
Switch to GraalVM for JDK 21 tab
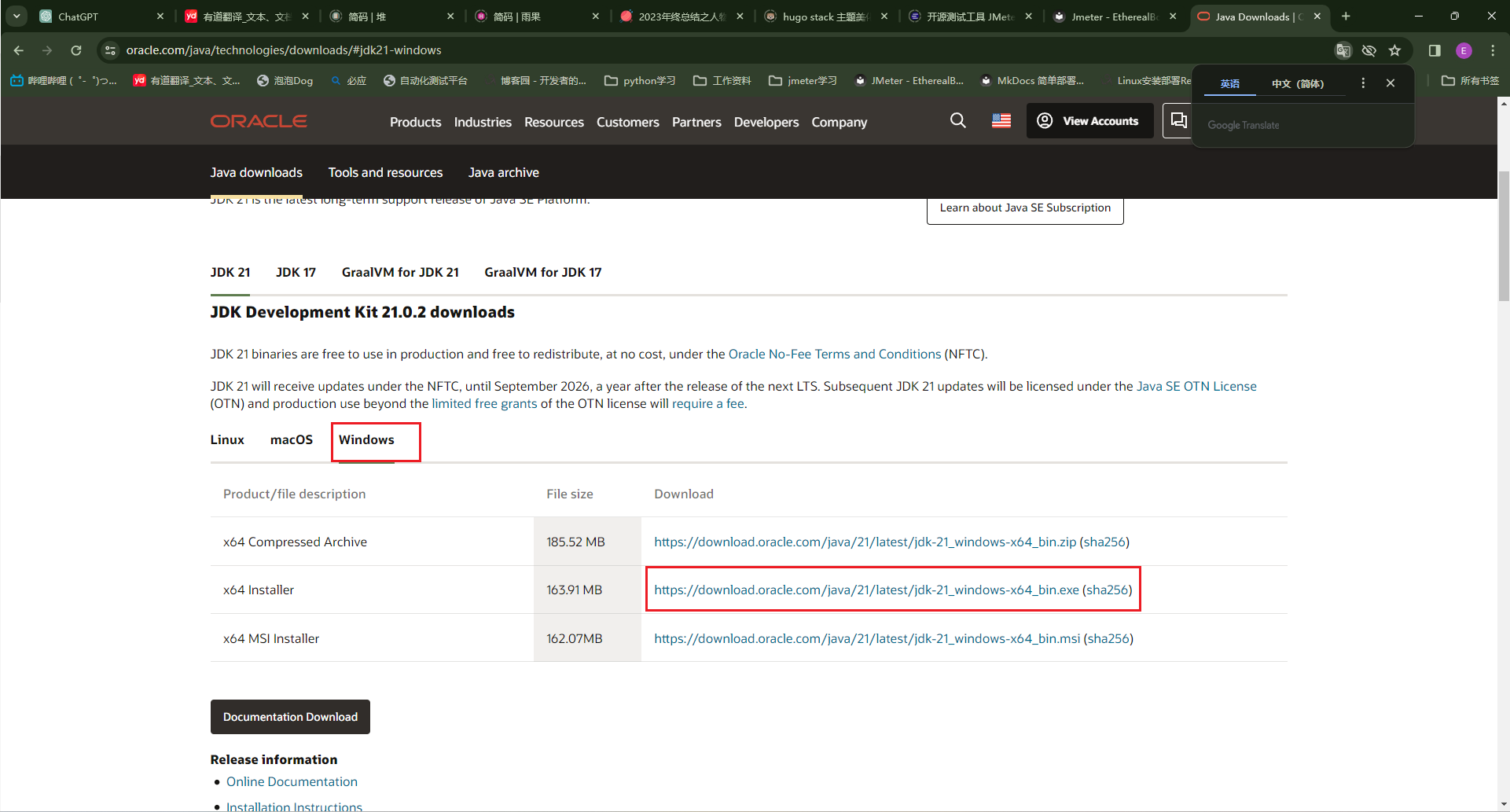(400, 272)
